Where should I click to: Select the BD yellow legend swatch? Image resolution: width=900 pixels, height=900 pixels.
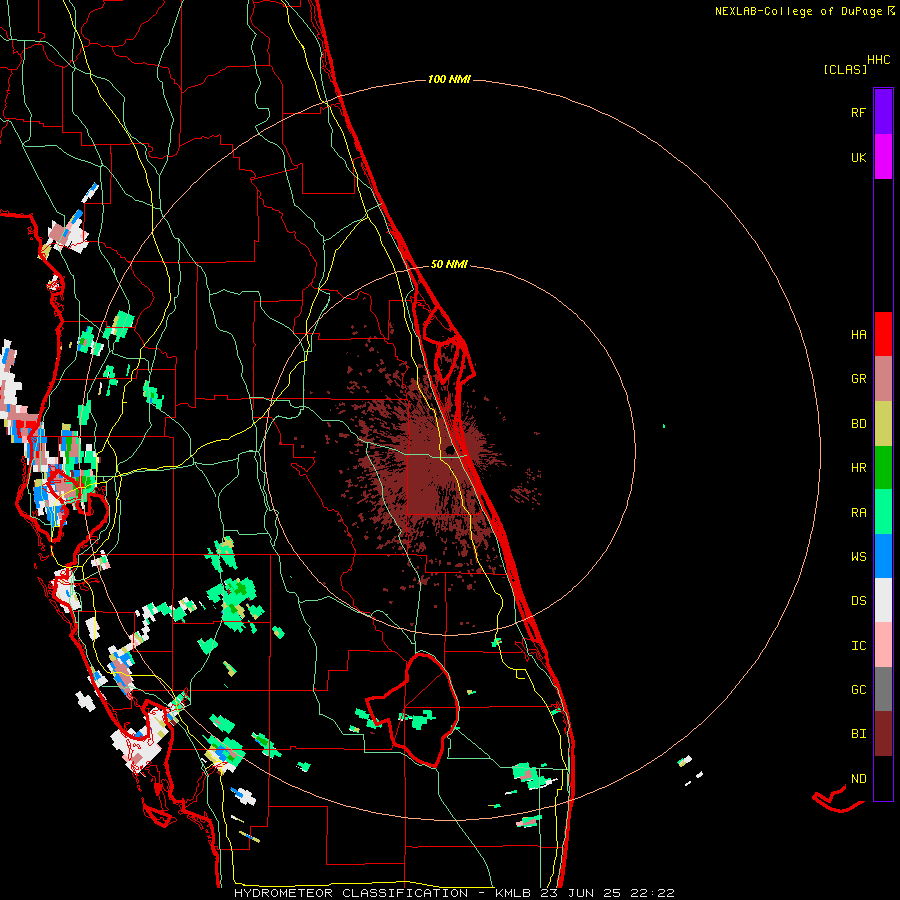883,424
